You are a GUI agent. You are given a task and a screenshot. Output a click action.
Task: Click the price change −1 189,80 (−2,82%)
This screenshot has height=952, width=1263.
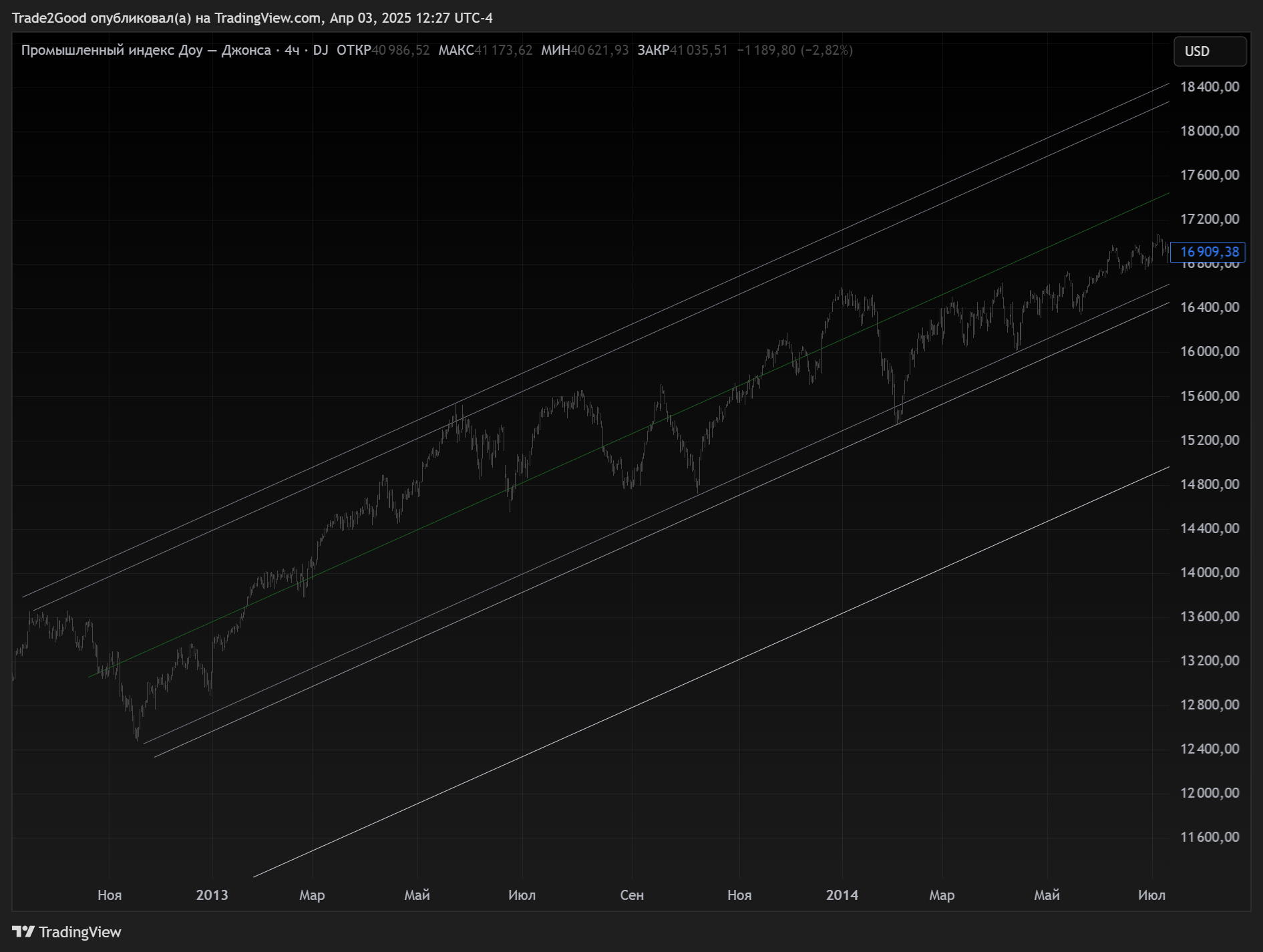[795, 51]
